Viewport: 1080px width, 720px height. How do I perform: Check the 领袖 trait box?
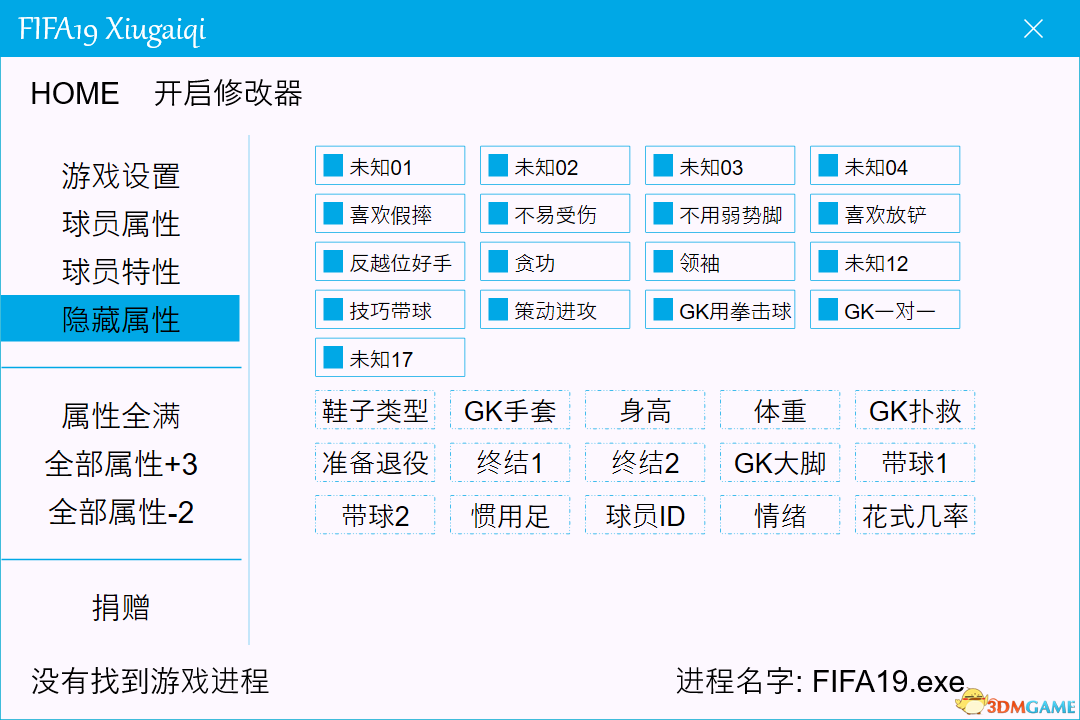664,262
